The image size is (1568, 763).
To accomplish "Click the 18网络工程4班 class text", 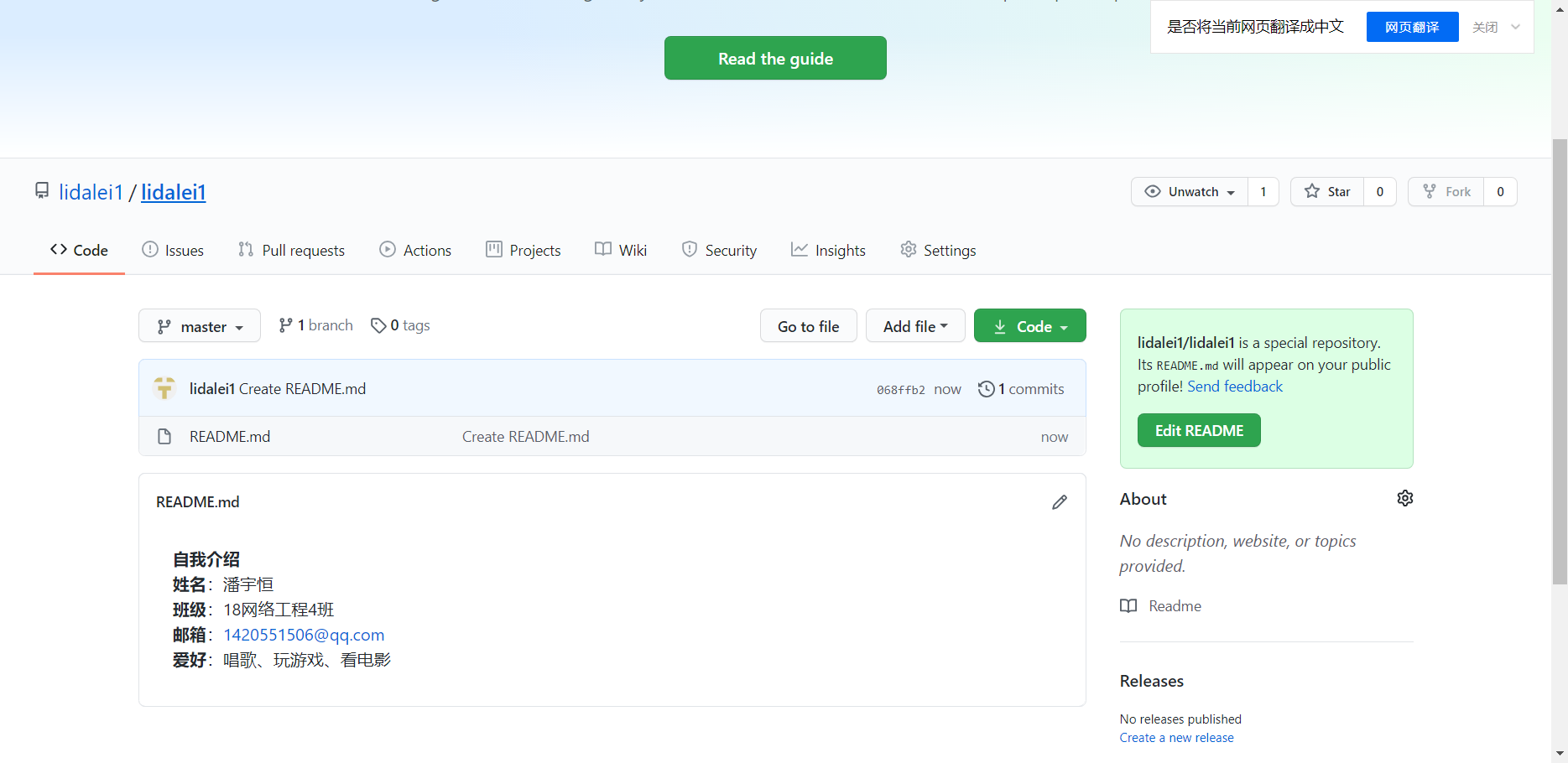I will pyautogui.click(x=279, y=610).
